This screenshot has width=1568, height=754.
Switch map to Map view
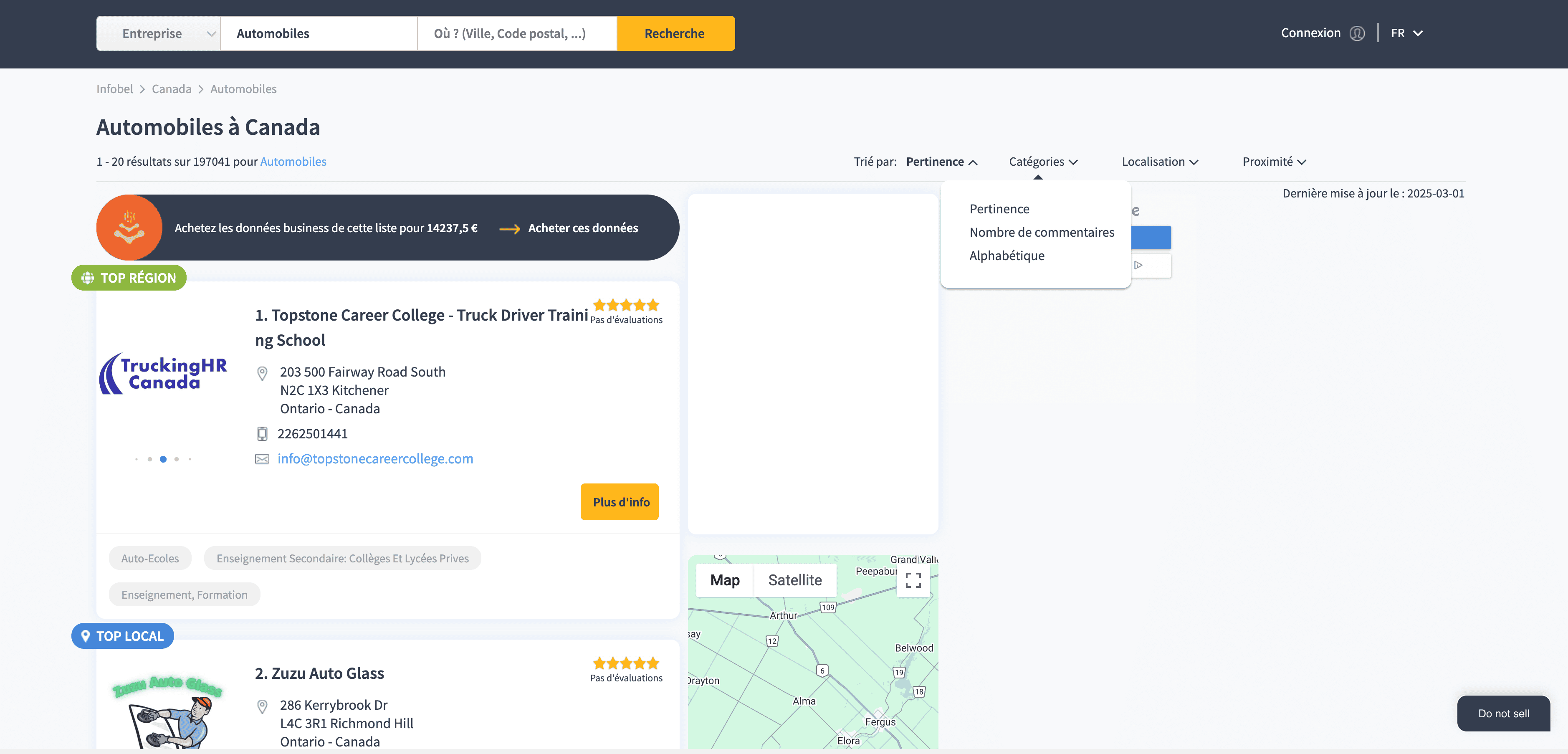[x=724, y=580]
